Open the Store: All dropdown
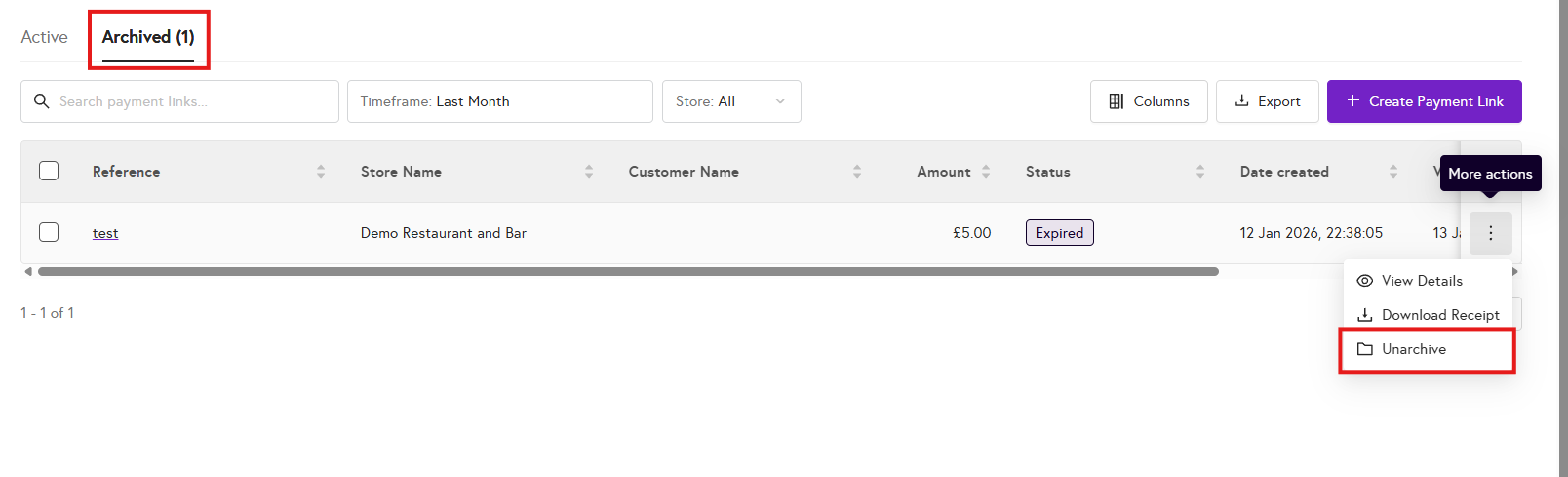The image size is (1568, 477). 731,101
